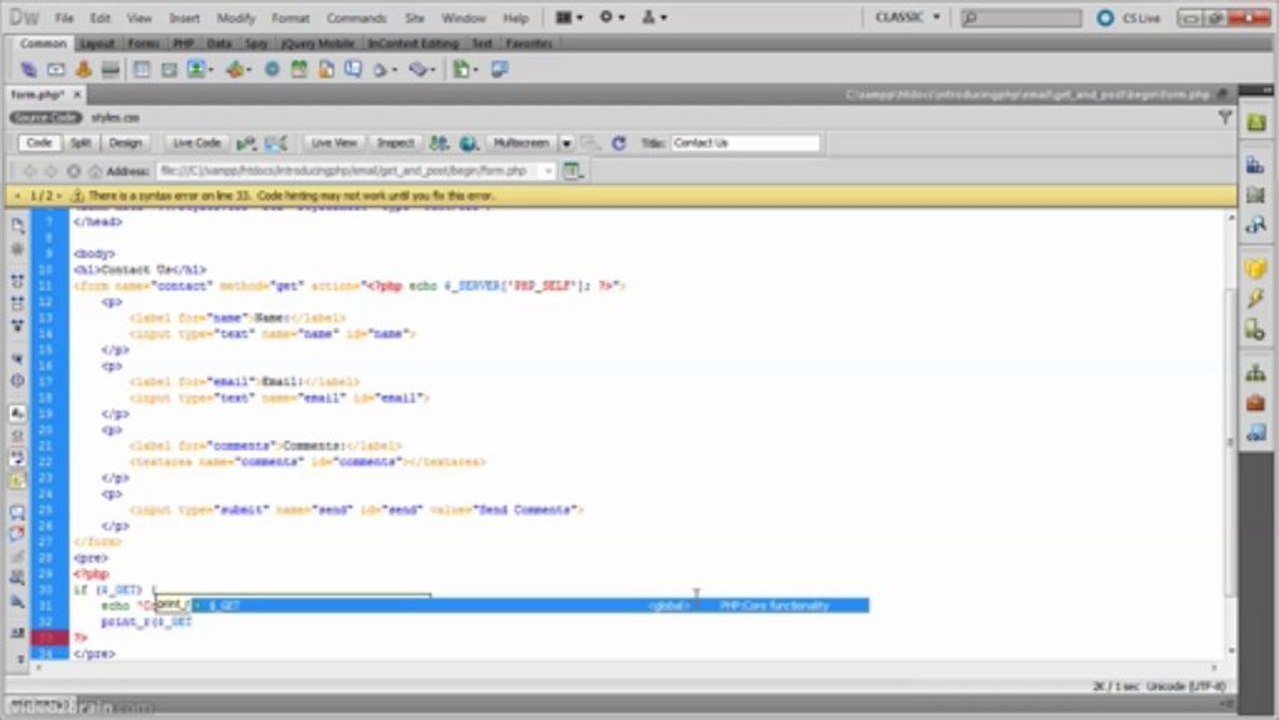Screen dimensions: 1279x720
Task: Click the Tag Chooser icon
Action: tap(499, 69)
